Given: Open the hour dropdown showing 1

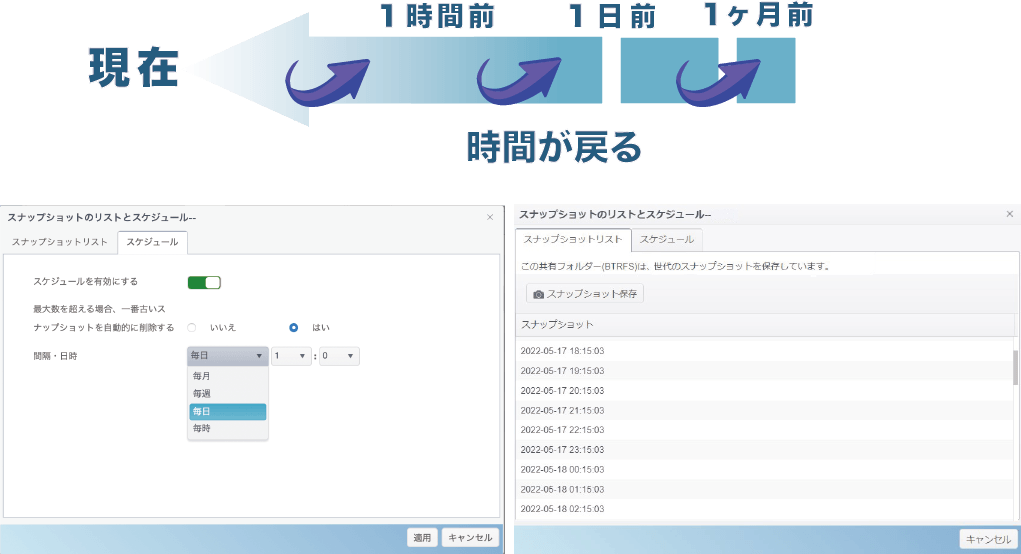Looking at the screenshot, I should (x=290, y=356).
